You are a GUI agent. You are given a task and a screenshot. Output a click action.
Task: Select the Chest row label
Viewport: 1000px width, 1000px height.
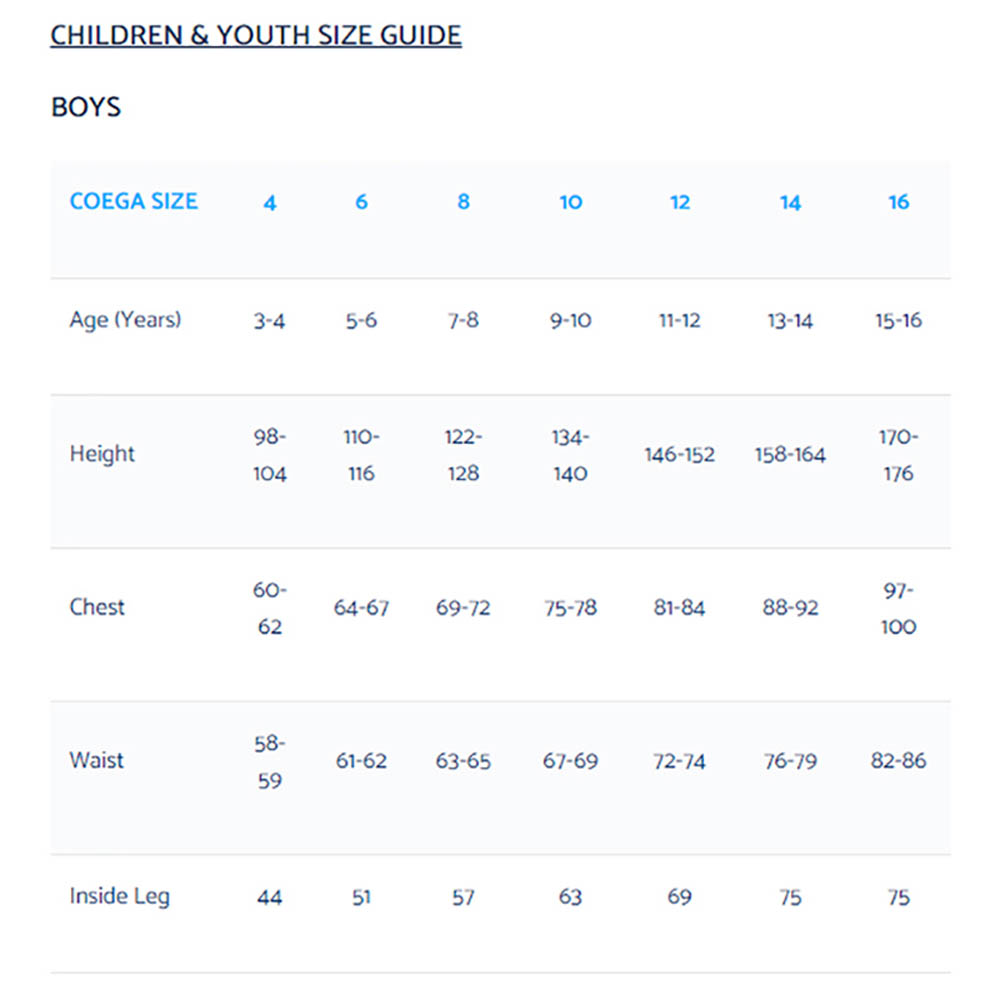[x=97, y=607]
